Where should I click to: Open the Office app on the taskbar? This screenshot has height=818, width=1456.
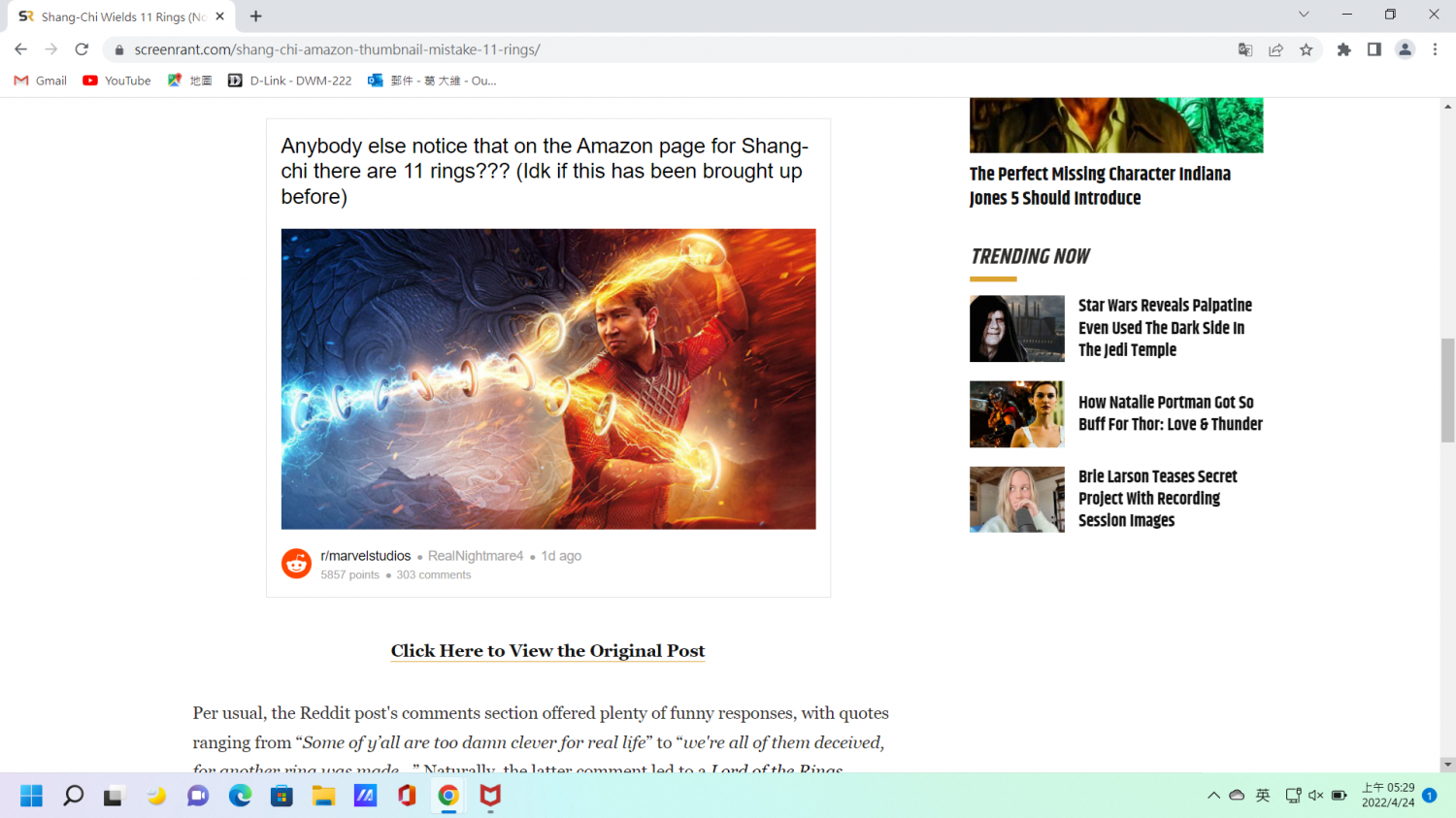(x=407, y=796)
